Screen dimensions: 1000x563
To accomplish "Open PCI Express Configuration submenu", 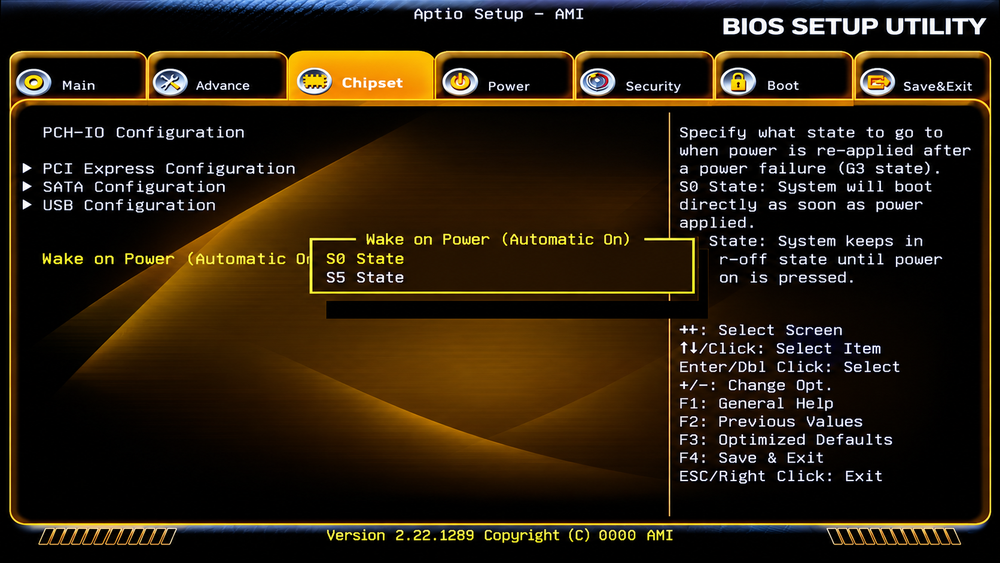I will [x=169, y=168].
